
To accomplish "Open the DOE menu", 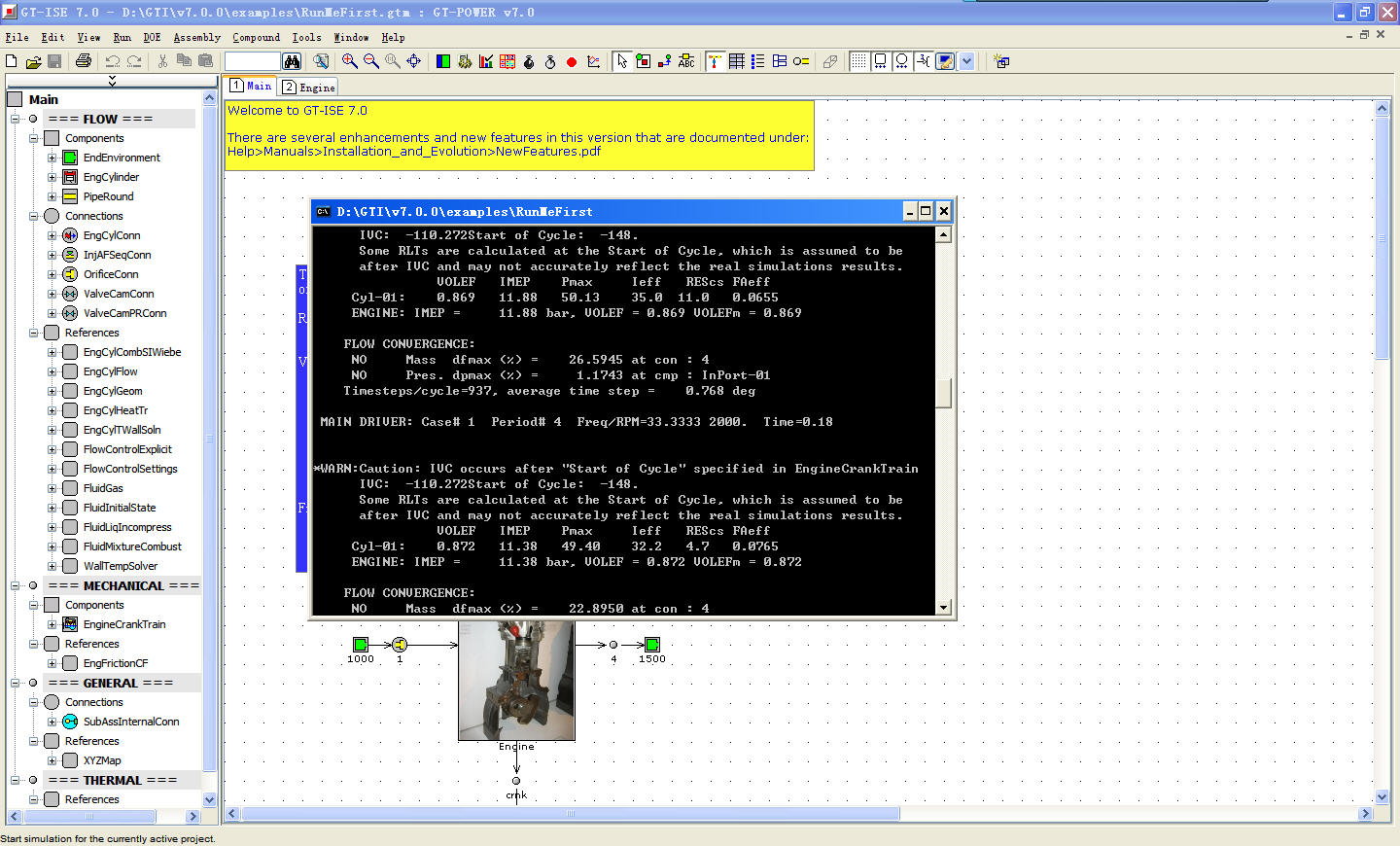I will [x=152, y=37].
